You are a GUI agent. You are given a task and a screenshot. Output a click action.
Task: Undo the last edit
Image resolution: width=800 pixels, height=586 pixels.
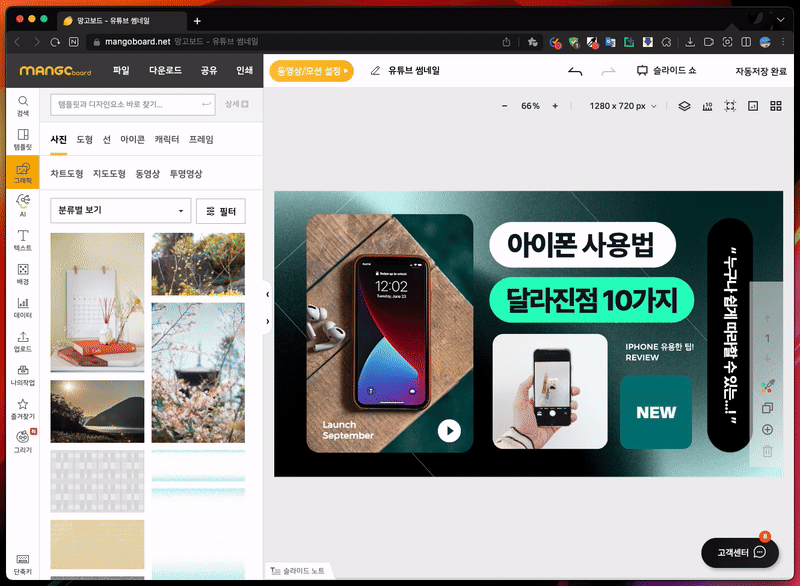pos(575,71)
